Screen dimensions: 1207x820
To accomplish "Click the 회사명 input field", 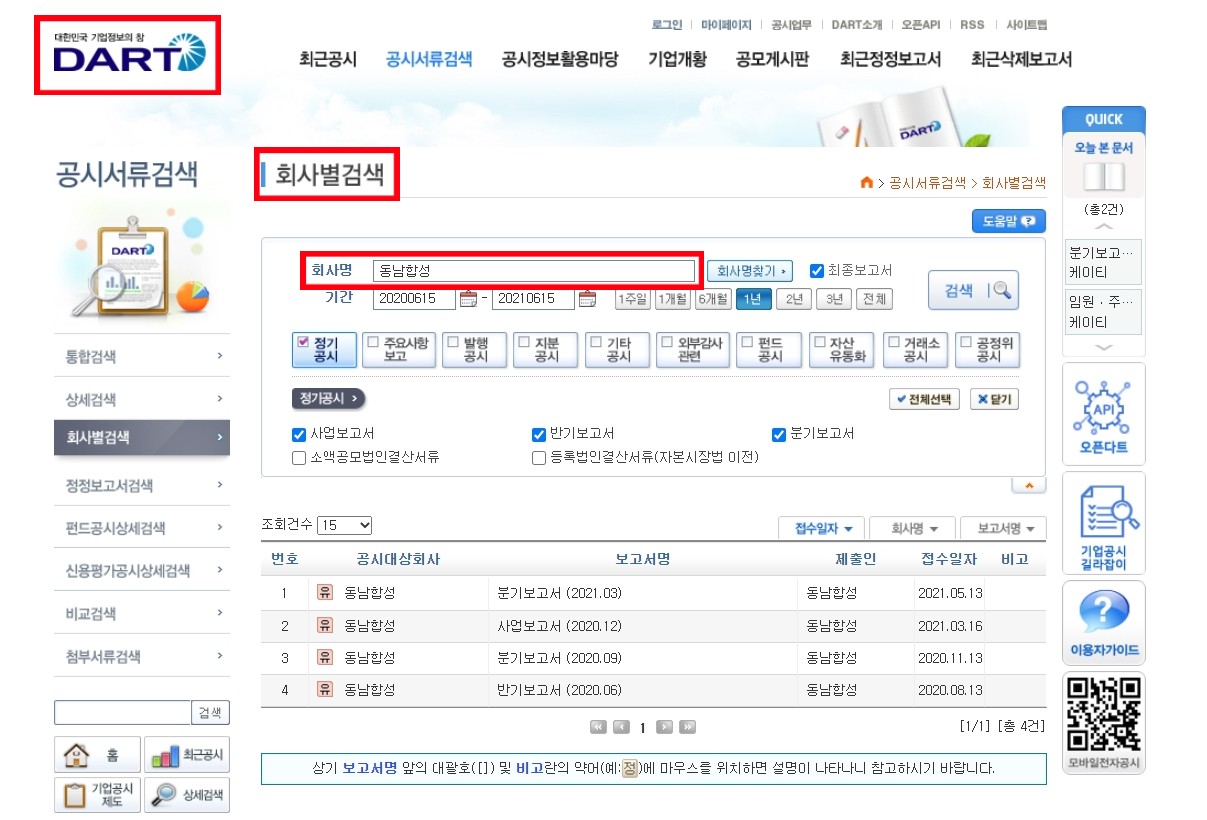I will click(534, 271).
